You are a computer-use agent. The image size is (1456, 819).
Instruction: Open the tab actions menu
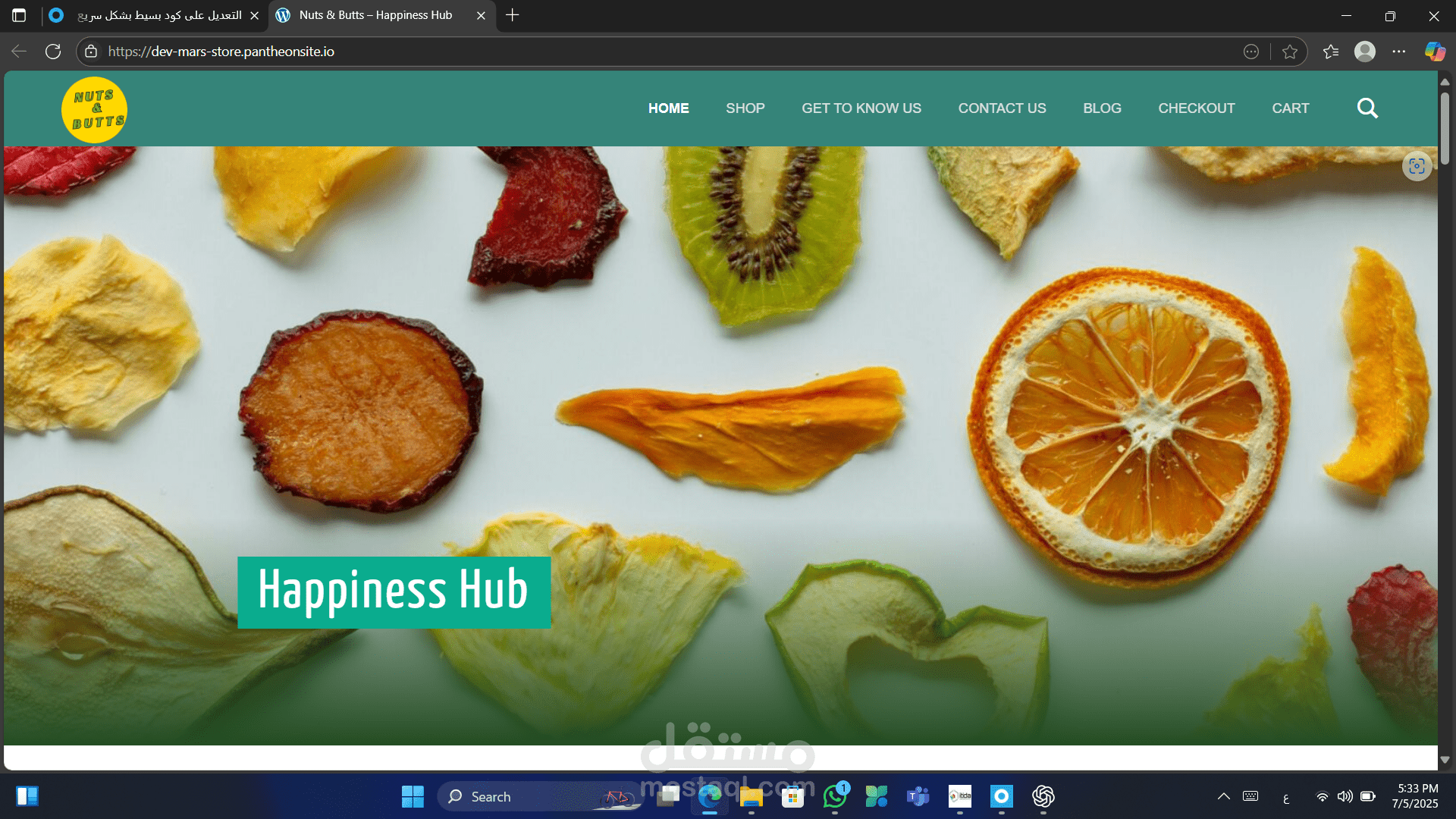tap(18, 15)
